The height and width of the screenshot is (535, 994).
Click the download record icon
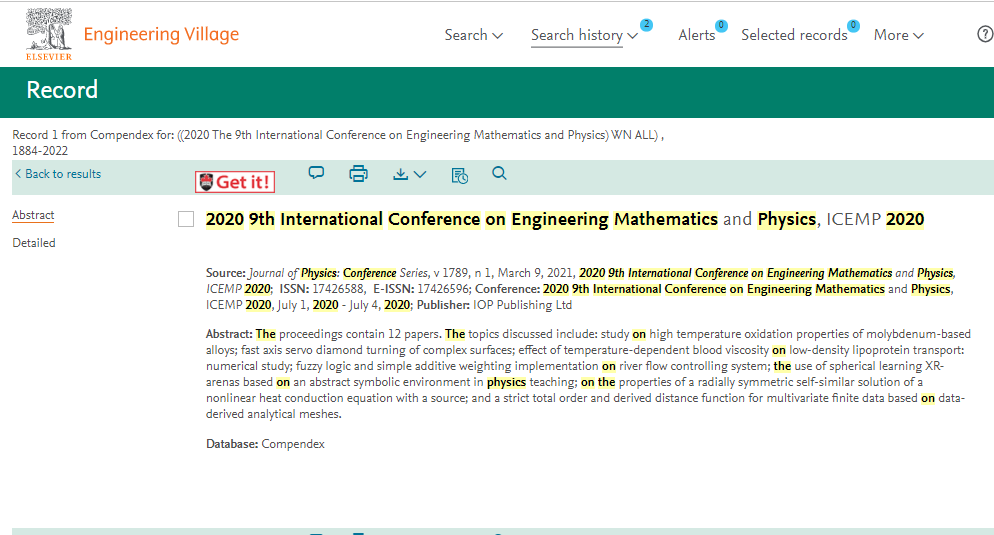click(409, 174)
